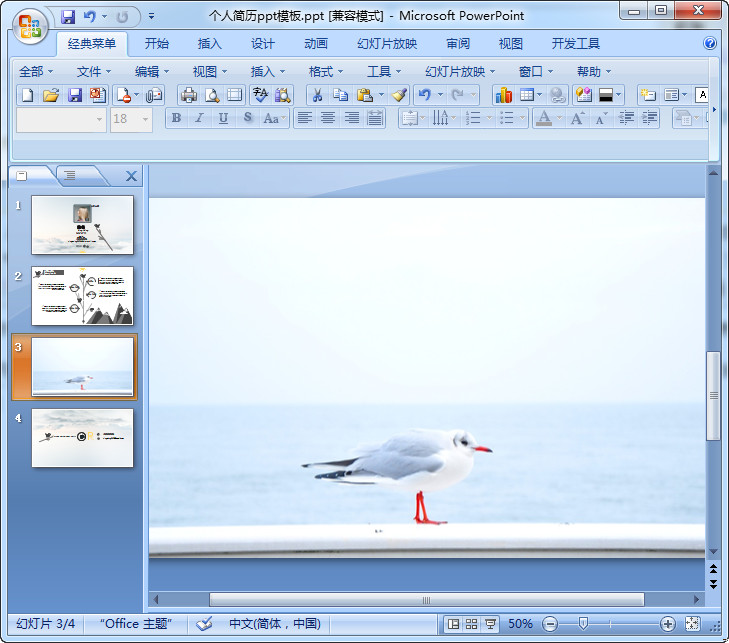Expand Quick Access Toolbar customize arrow
This screenshot has height=643, width=729.
152,16
